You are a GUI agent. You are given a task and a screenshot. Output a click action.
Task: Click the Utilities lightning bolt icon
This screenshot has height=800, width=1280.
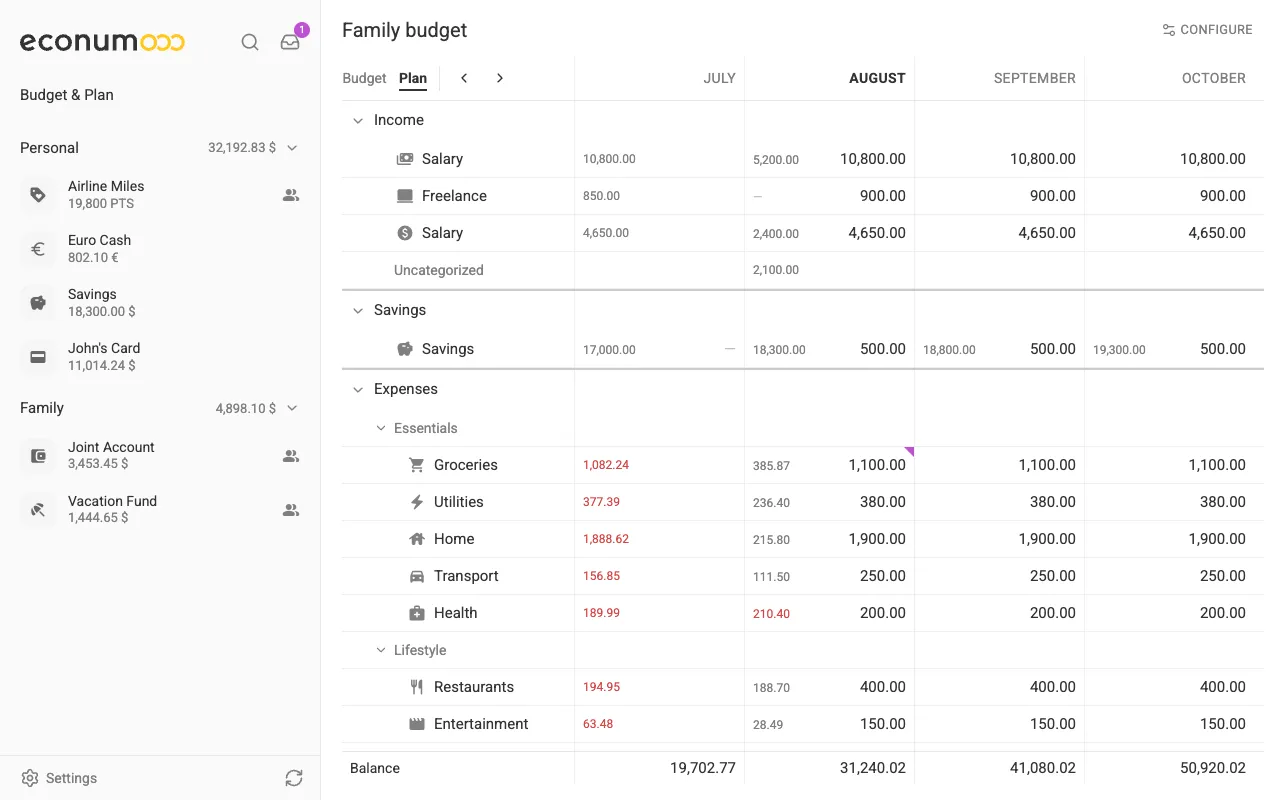(x=417, y=502)
